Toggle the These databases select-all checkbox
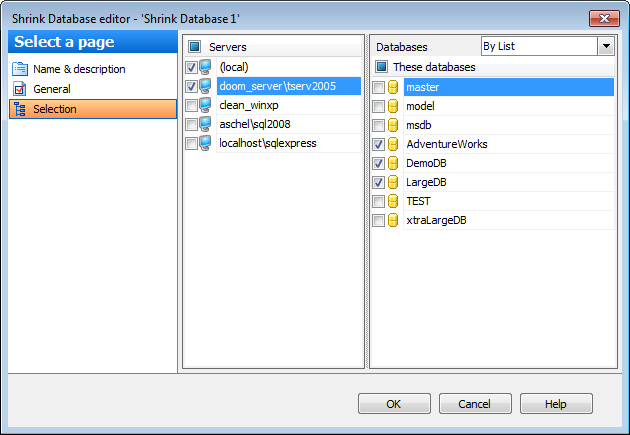This screenshot has height=435, width=630. pos(382,67)
